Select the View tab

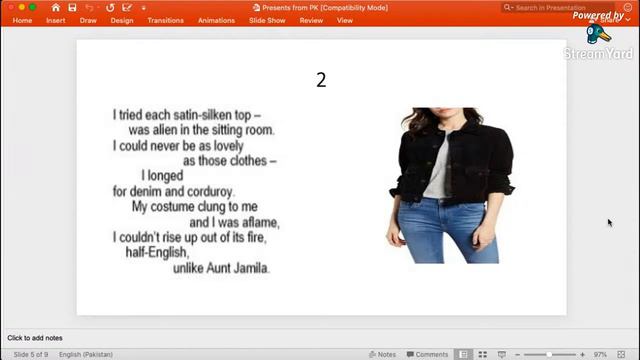(x=344, y=20)
